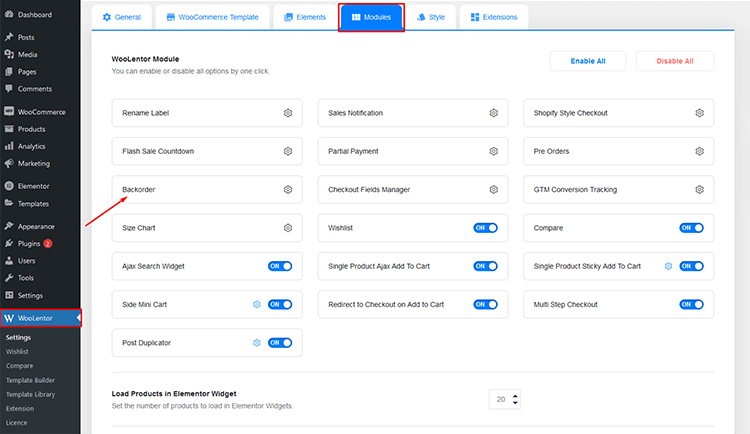Increase the products load number stepper

click(514, 395)
